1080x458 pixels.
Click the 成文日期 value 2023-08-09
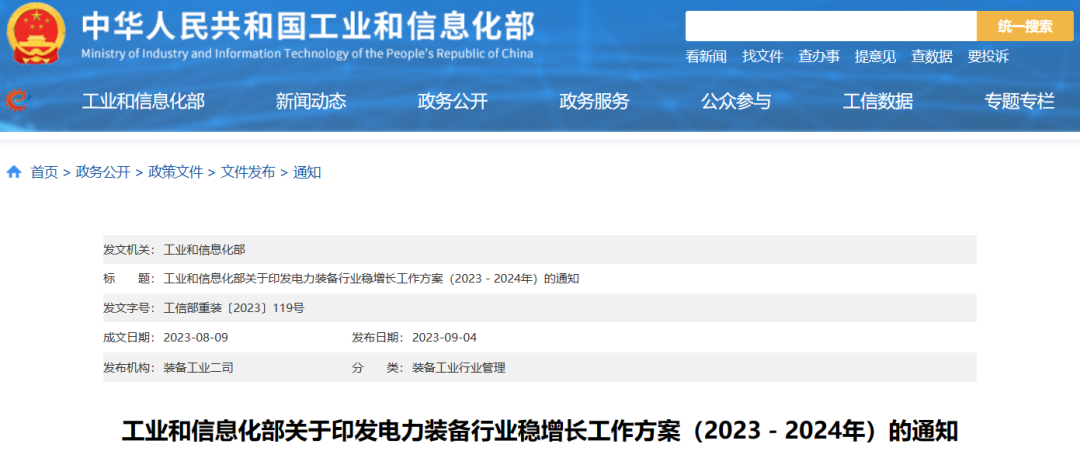tap(196, 337)
